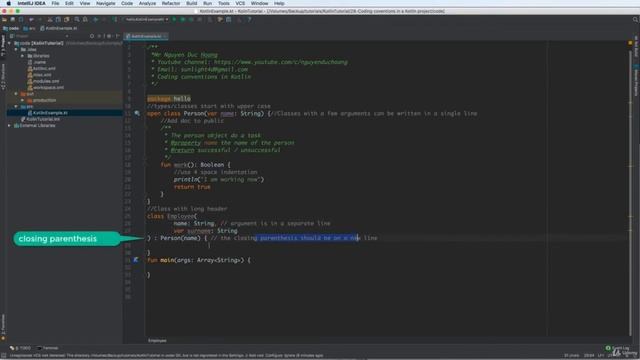Open the Help menu
Screen dimensions: 640x360
pos(279,3)
